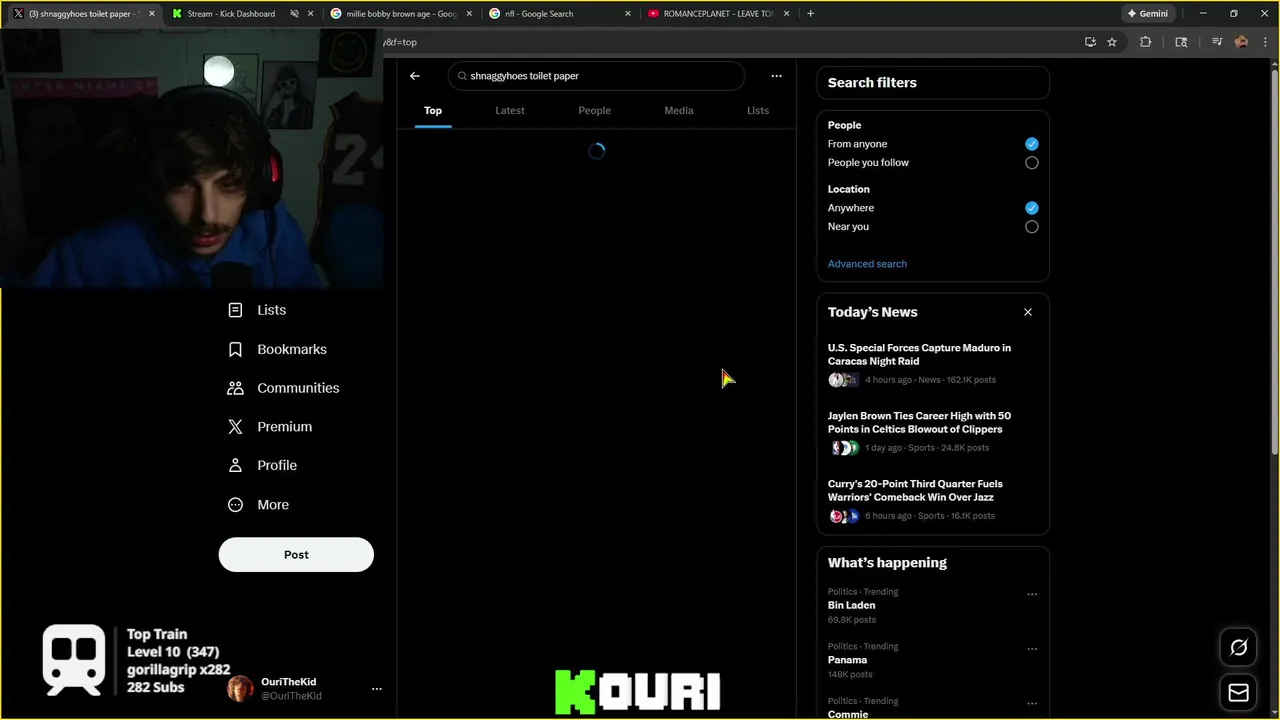Click the shnaggyhoes toilet paper search field

click(x=597, y=76)
